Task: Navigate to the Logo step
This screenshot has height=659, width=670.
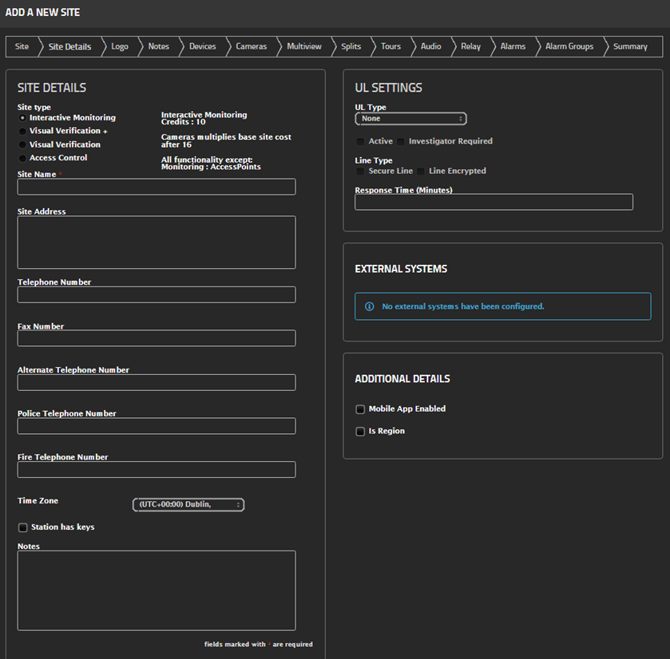Action: [120, 47]
